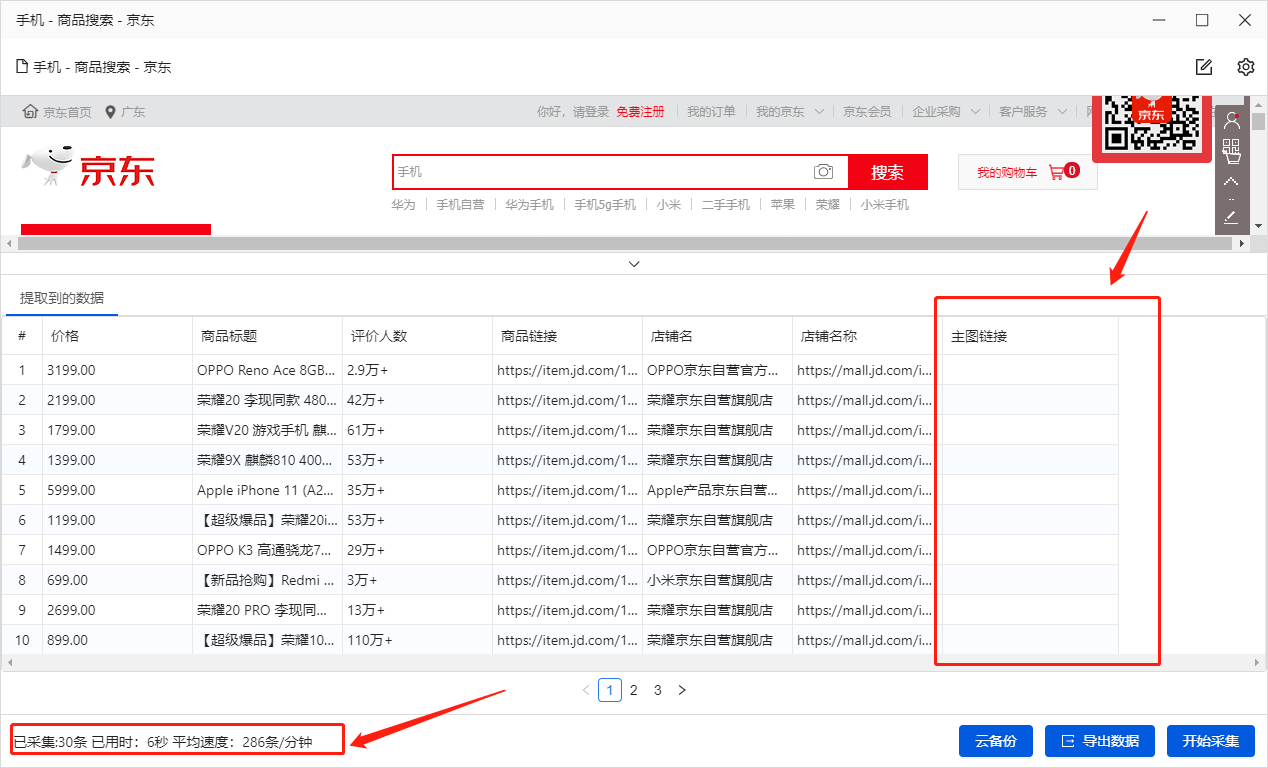
Task: Open the 京东会员 link
Action: [867, 112]
